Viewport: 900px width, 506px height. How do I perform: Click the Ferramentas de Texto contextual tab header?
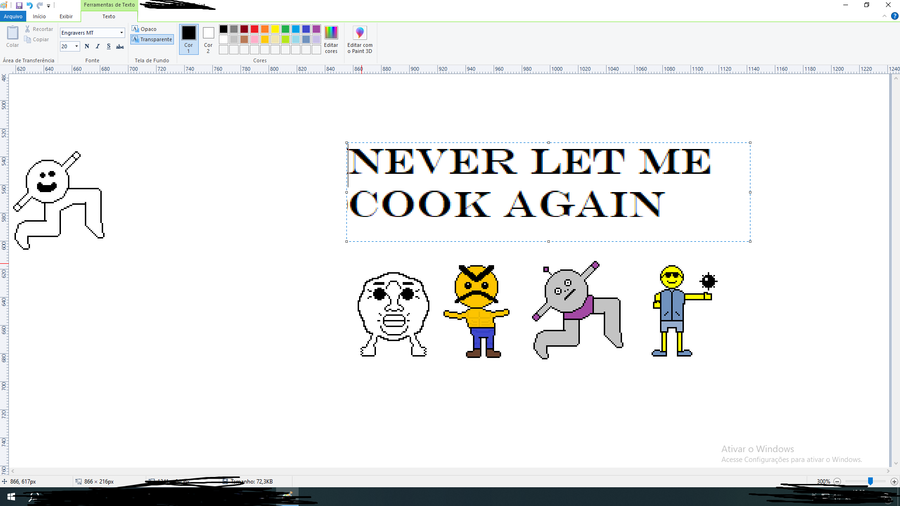pos(109,5)
